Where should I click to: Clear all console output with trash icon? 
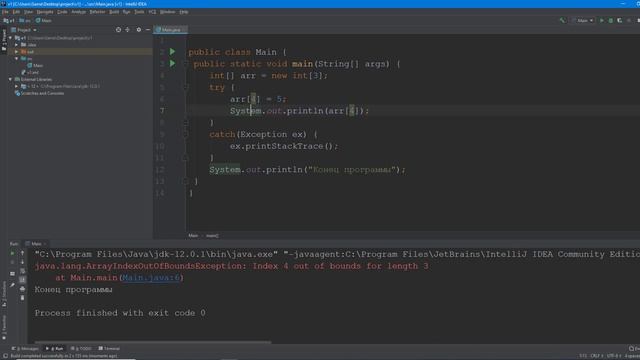22,298
